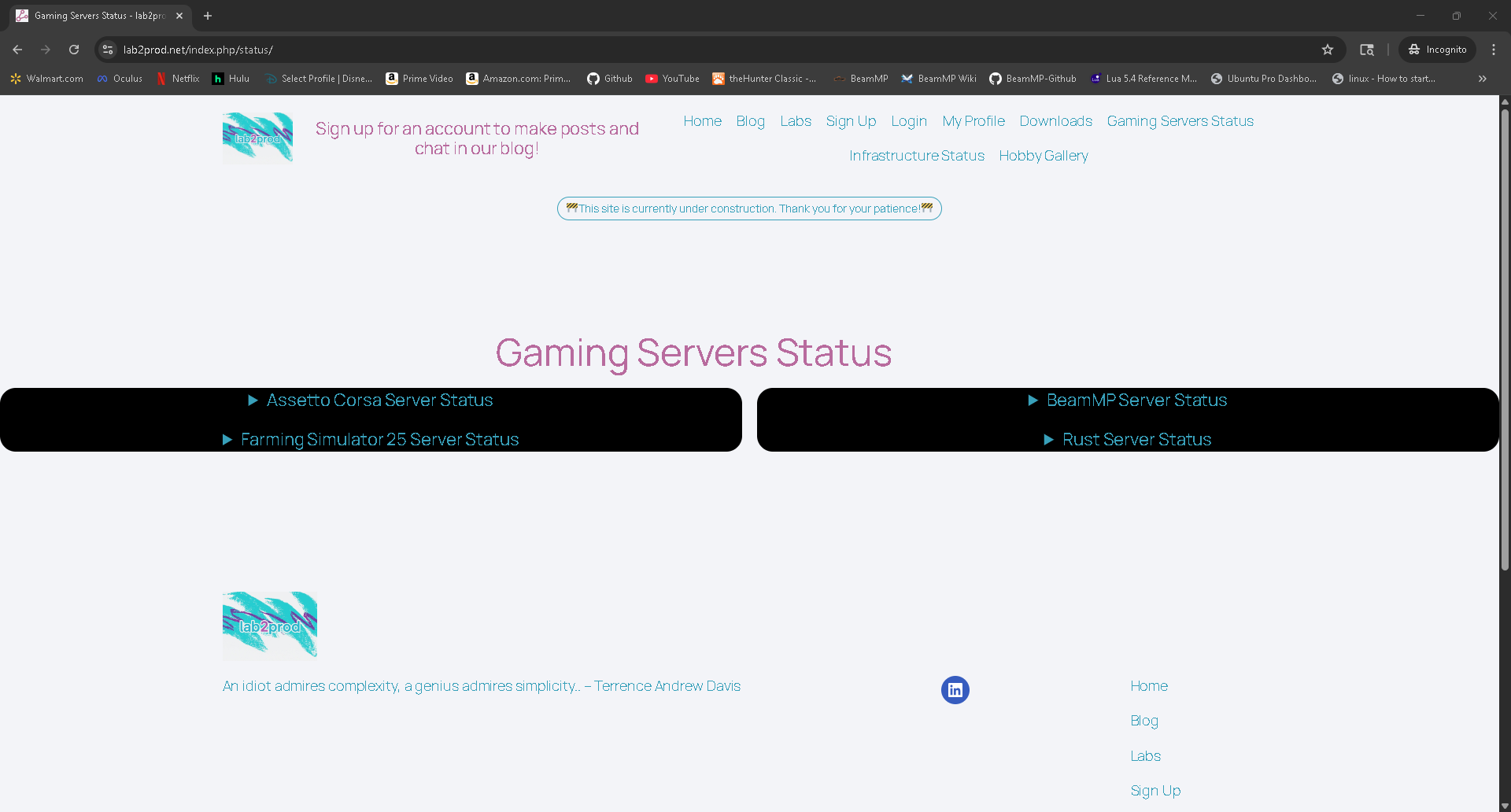Open Infrastructure Status nav link
This screenshot has height=812, width=1511.
coord(917,156)
